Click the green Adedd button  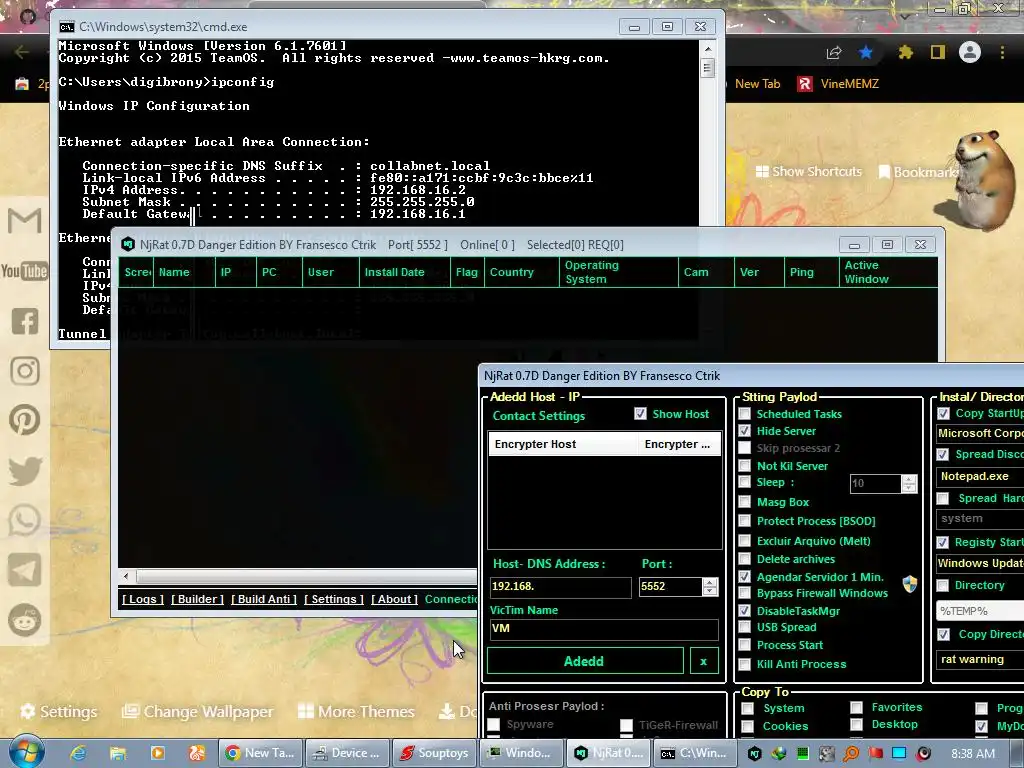[x=584, y=661]
